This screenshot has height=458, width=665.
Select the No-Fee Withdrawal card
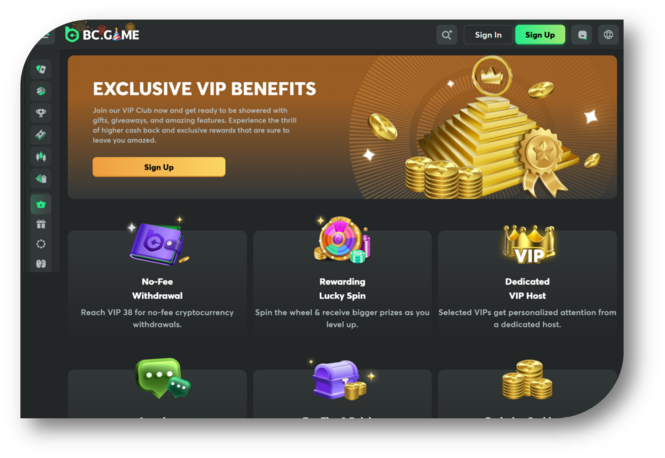[x=157, y=282]
